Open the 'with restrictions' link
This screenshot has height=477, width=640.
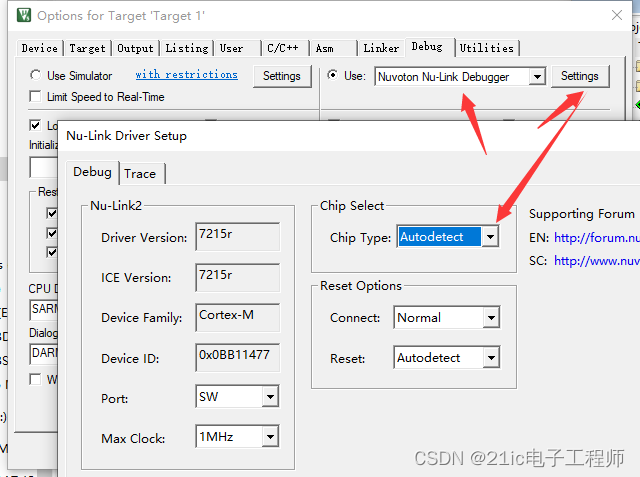187,75
